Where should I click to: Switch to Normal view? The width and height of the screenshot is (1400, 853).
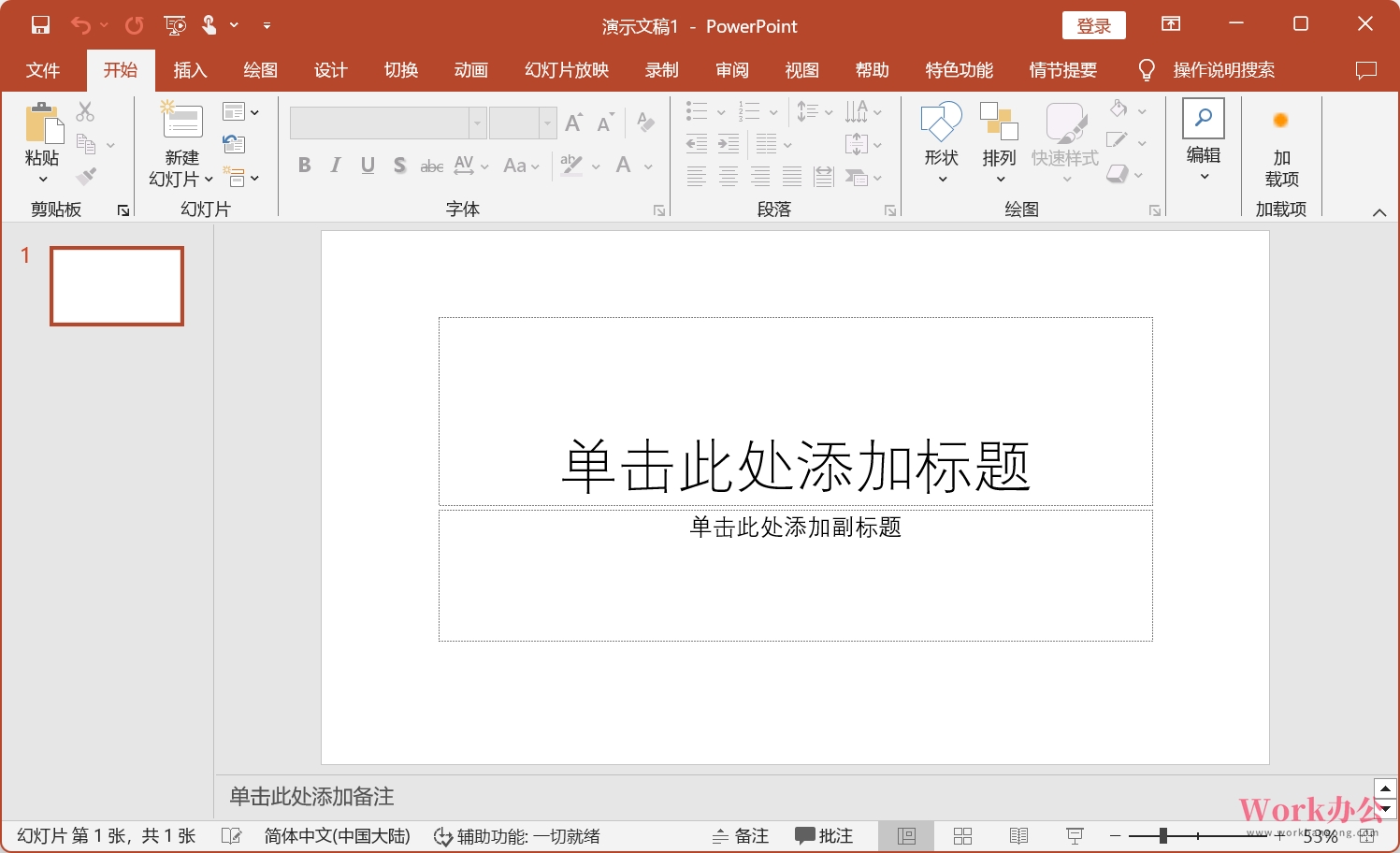906,836
